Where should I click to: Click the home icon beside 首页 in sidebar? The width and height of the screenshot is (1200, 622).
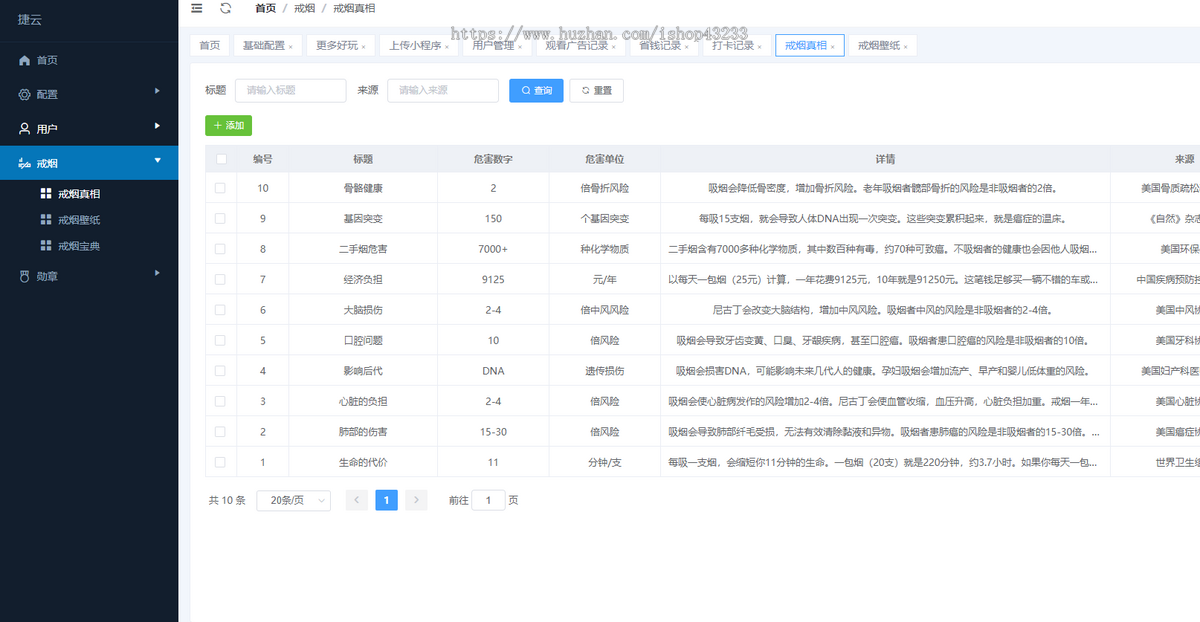[x=25, y=60]
